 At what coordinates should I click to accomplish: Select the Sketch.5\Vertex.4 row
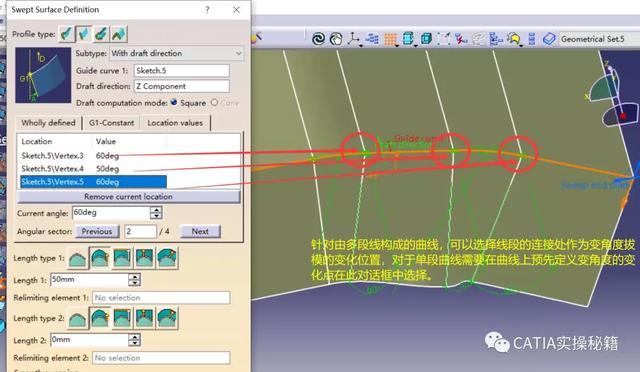(x=93, y=169)
